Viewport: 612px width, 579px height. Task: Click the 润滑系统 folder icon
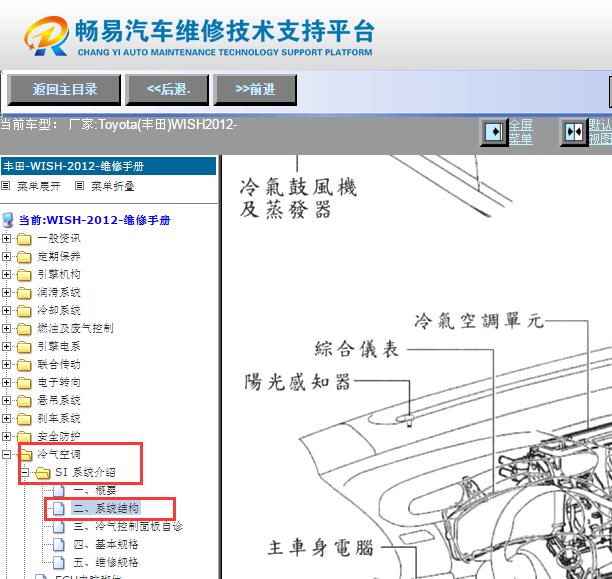pos(24,292)
